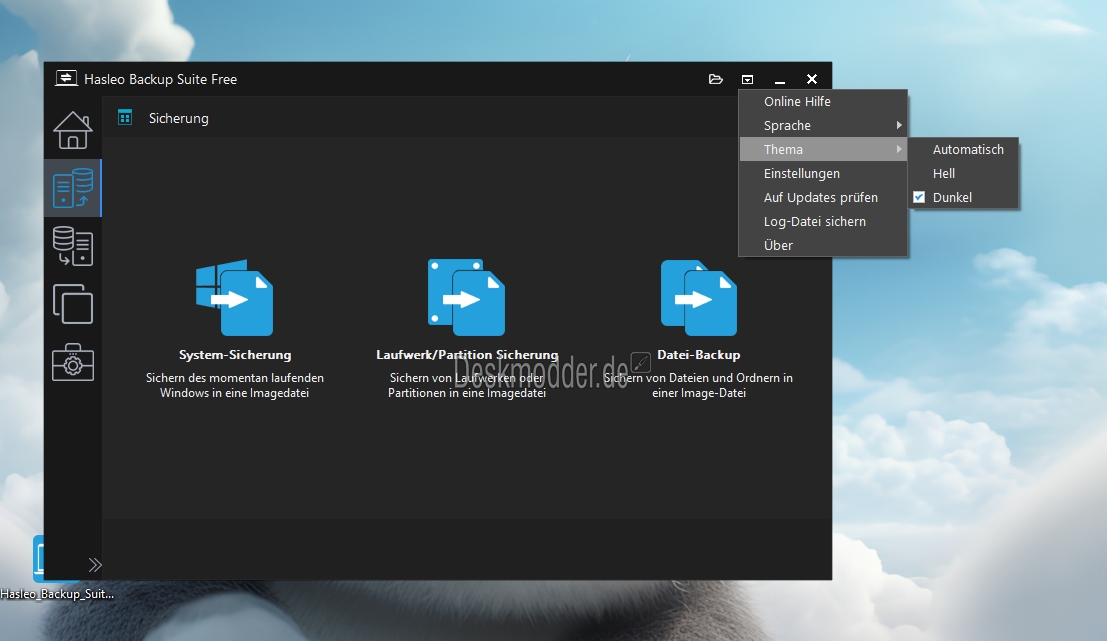Click the Thema submenu arrow
The width and height of the screenshot is (1107, 641).
[x=899, y=150]
